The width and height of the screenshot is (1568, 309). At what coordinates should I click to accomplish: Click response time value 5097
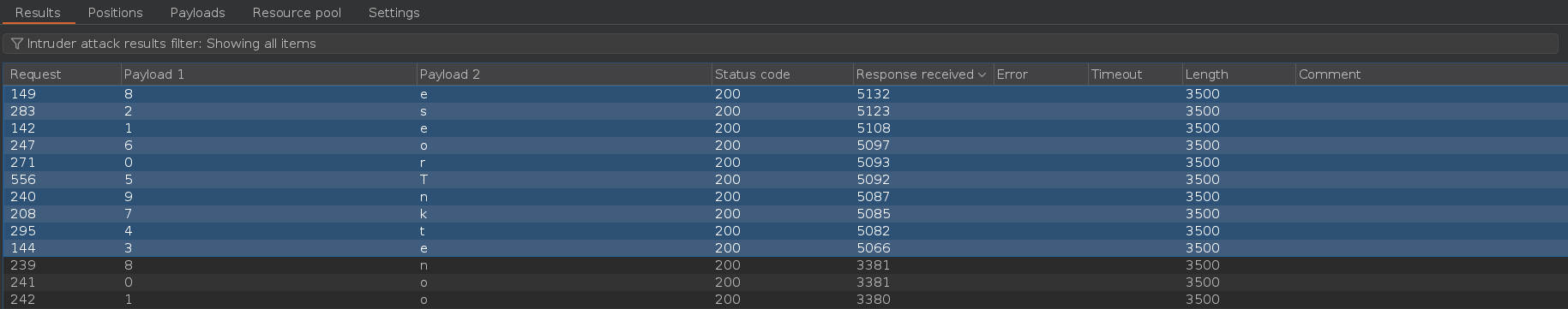tap(873, 146)
